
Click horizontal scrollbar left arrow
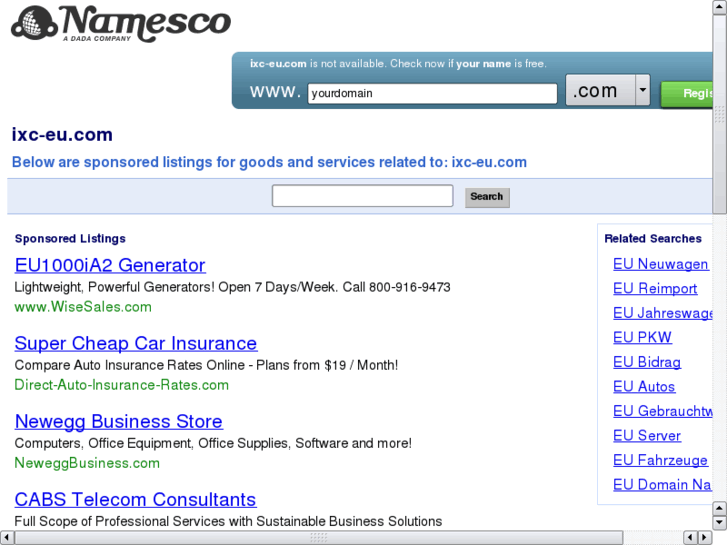6,538
